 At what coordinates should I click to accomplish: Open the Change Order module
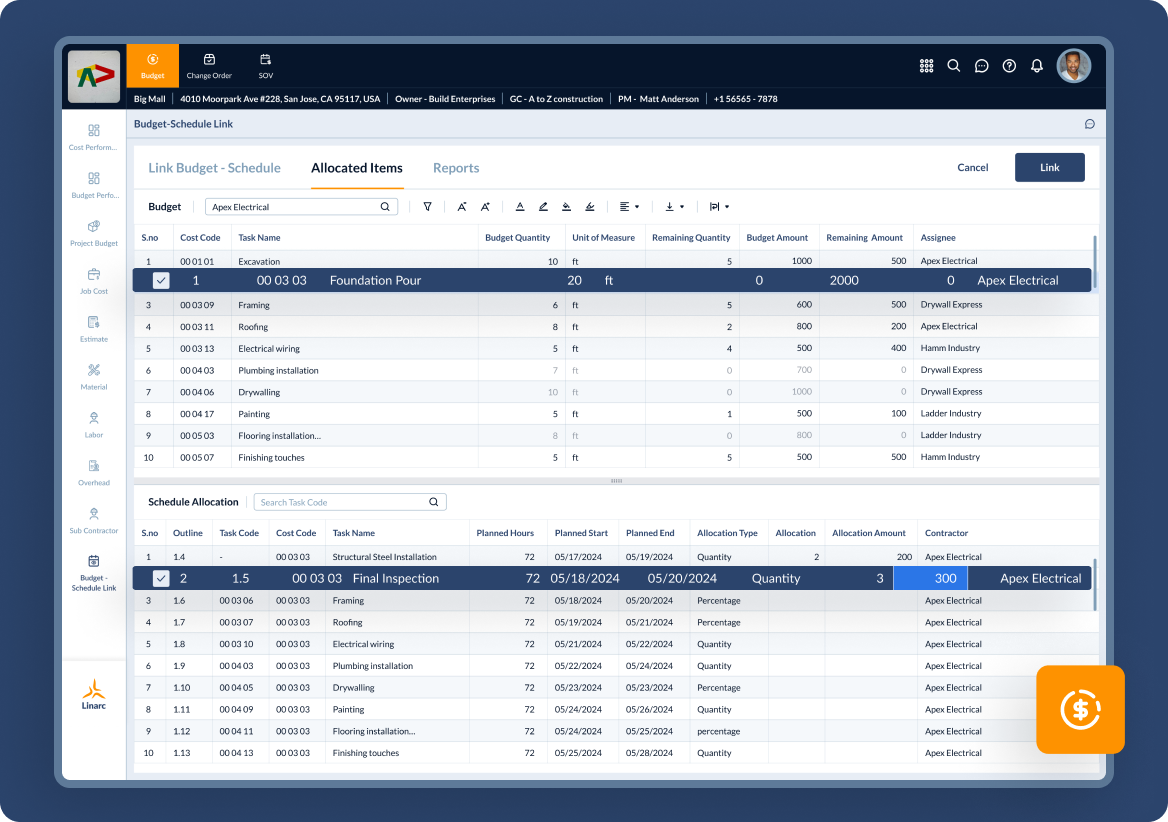click(209, 66)
